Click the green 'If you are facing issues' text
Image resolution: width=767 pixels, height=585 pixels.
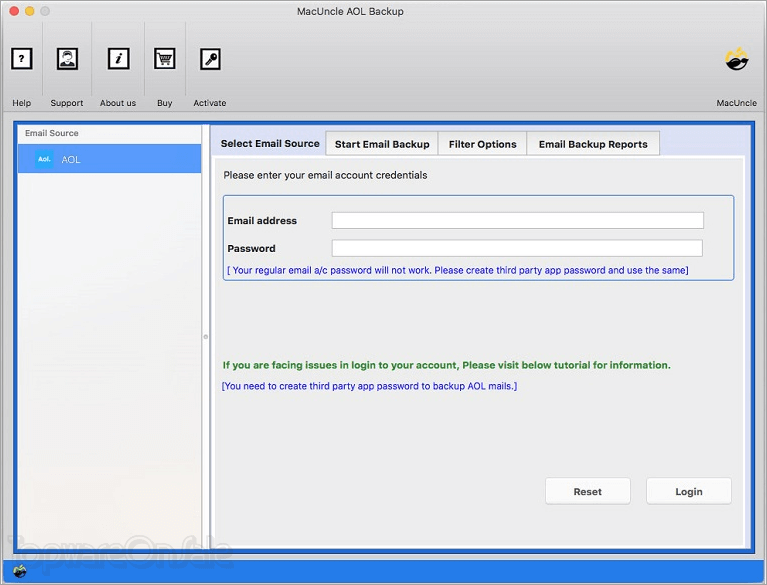[447, 365]
